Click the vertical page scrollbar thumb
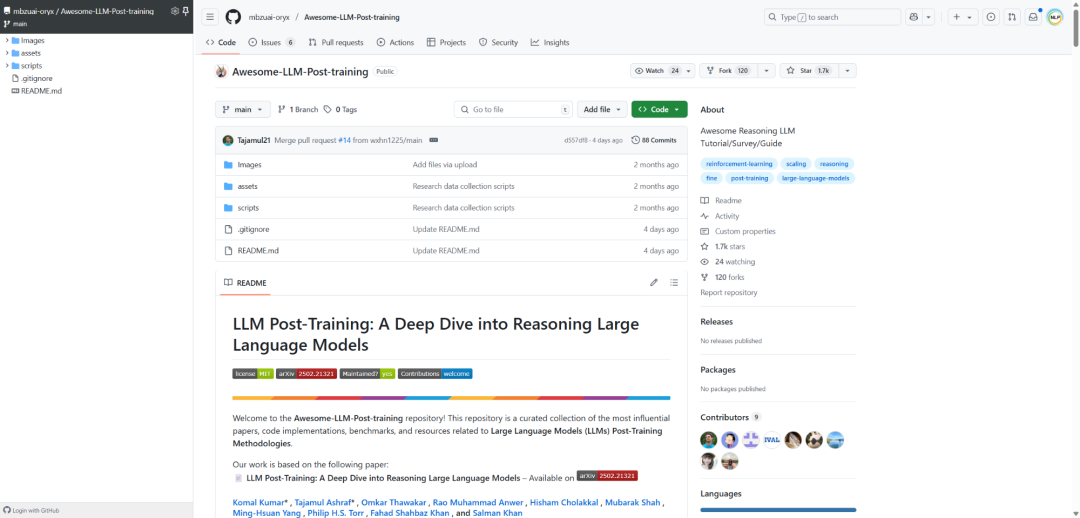Screen dimensions: 1080x518 [1076, 28]
